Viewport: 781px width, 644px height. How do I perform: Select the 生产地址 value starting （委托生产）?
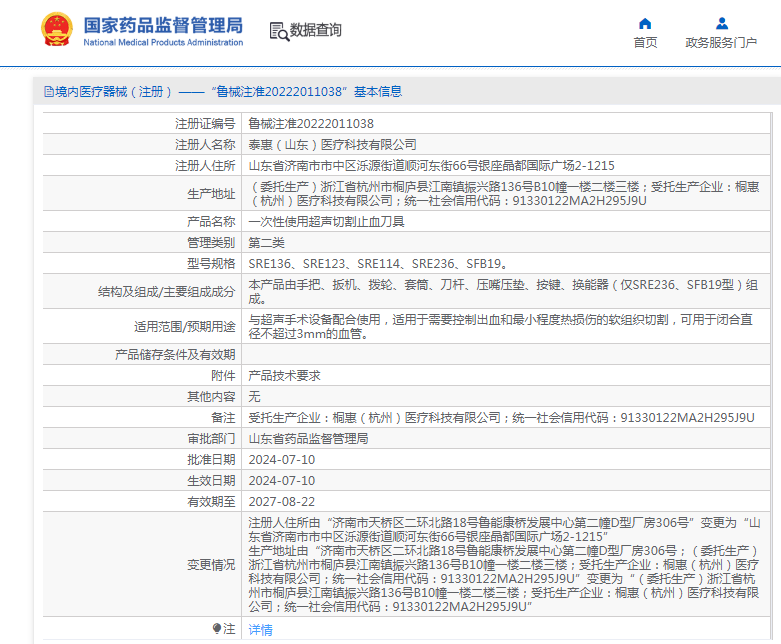tap(504, 194)
